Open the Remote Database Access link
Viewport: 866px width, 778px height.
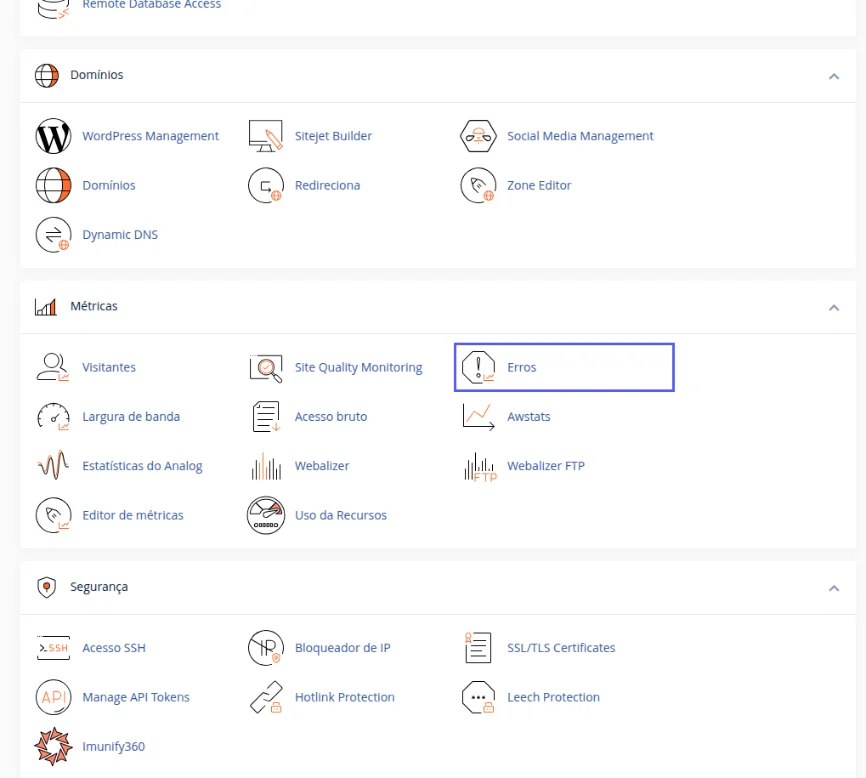pyautogui.click(x=151, y=4)
